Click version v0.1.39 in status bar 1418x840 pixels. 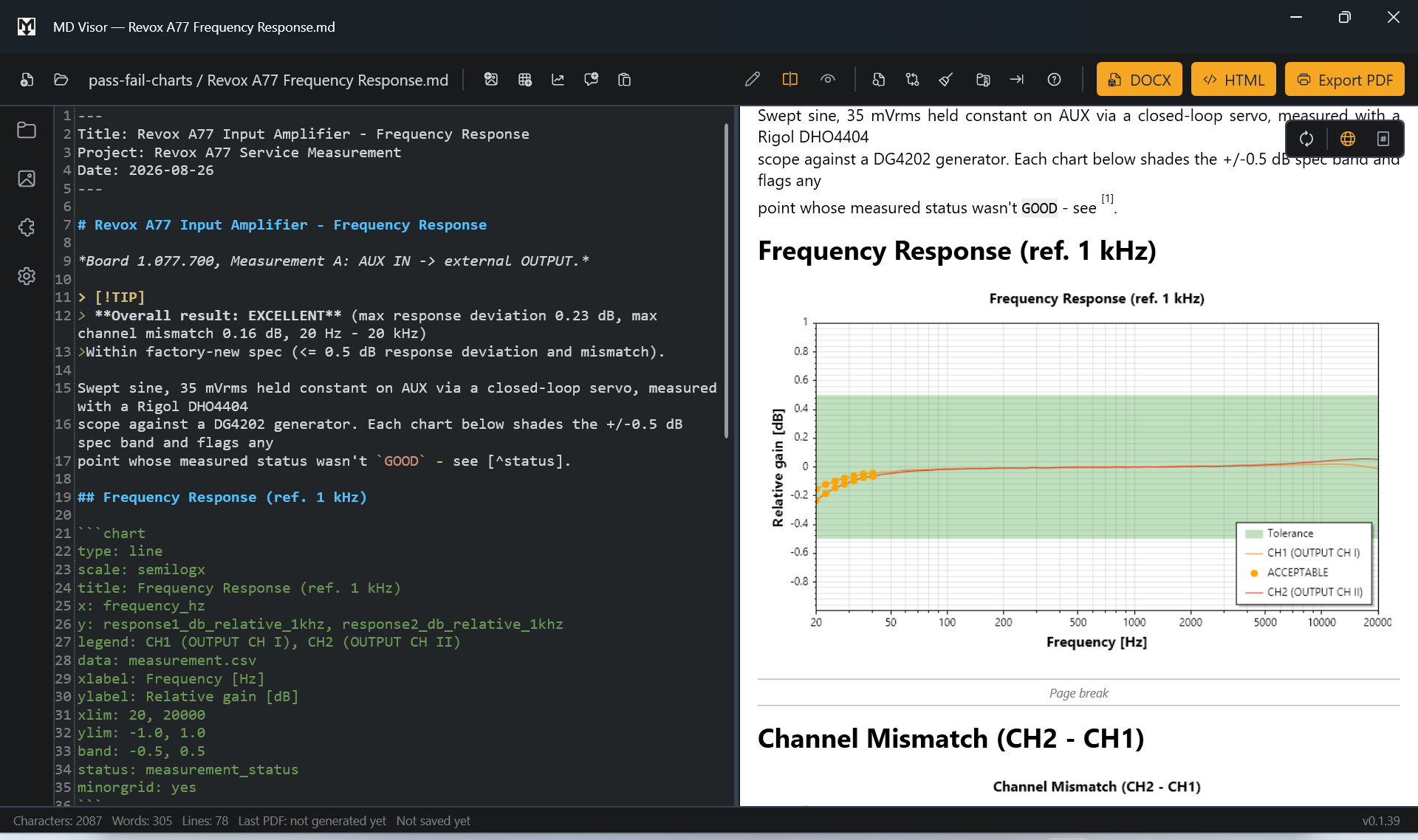(x=1381, y=821)
